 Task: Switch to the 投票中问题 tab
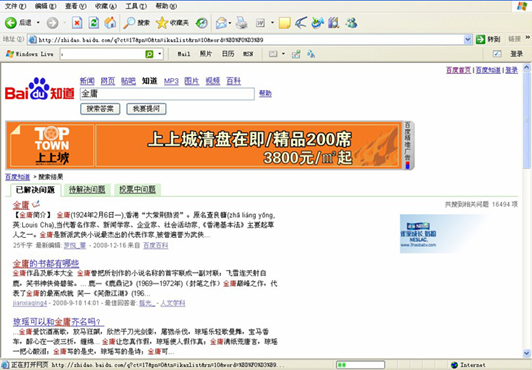(137, 190)
